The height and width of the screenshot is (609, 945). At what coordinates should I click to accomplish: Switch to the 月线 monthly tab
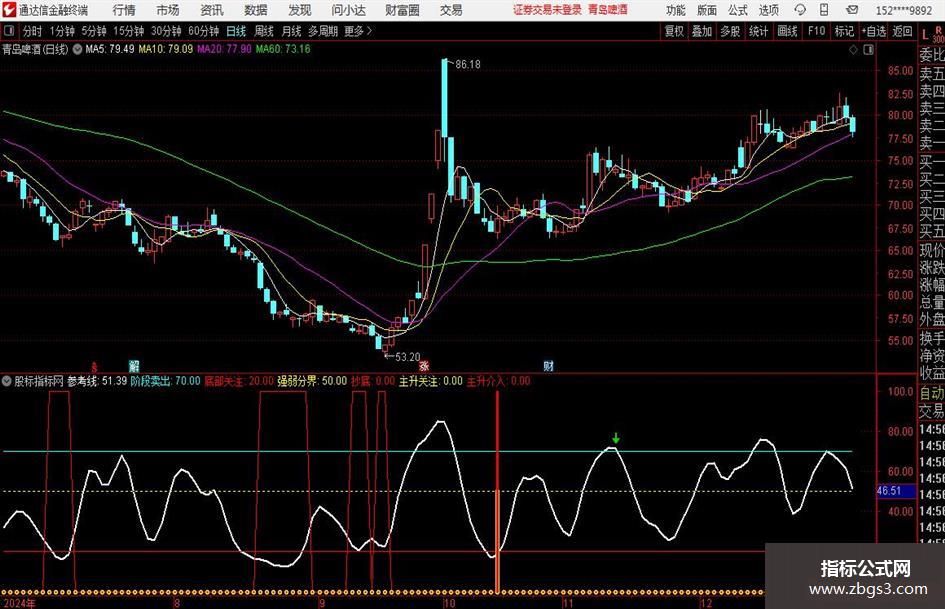coord(292,31)
